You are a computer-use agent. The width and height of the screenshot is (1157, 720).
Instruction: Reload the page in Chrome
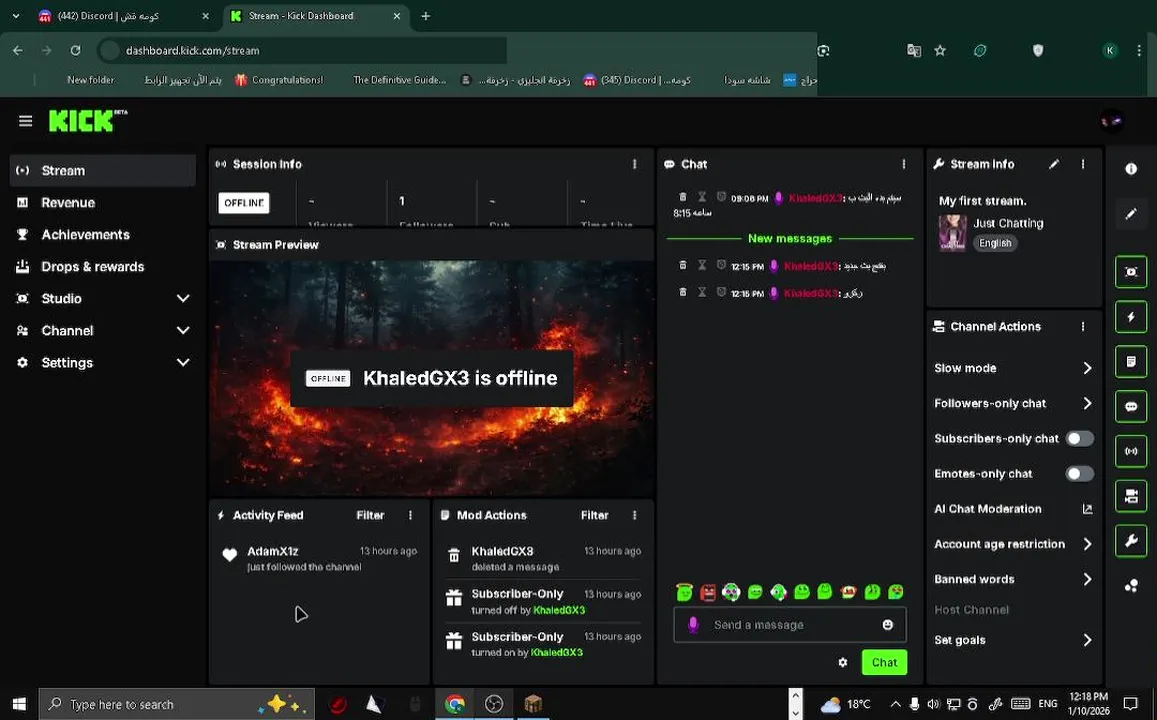click(75, 51)
